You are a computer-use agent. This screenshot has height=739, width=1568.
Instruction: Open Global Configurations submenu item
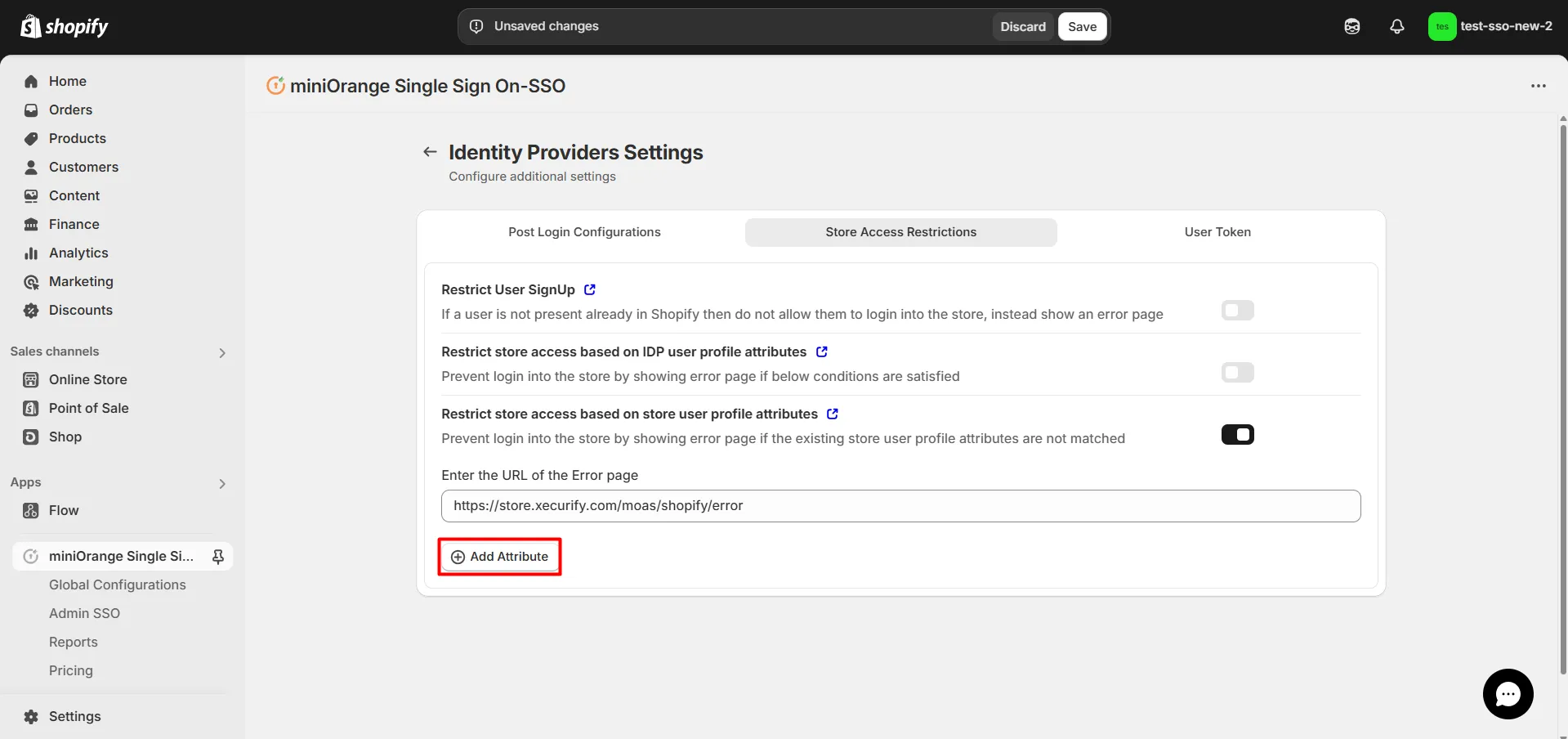118,584
